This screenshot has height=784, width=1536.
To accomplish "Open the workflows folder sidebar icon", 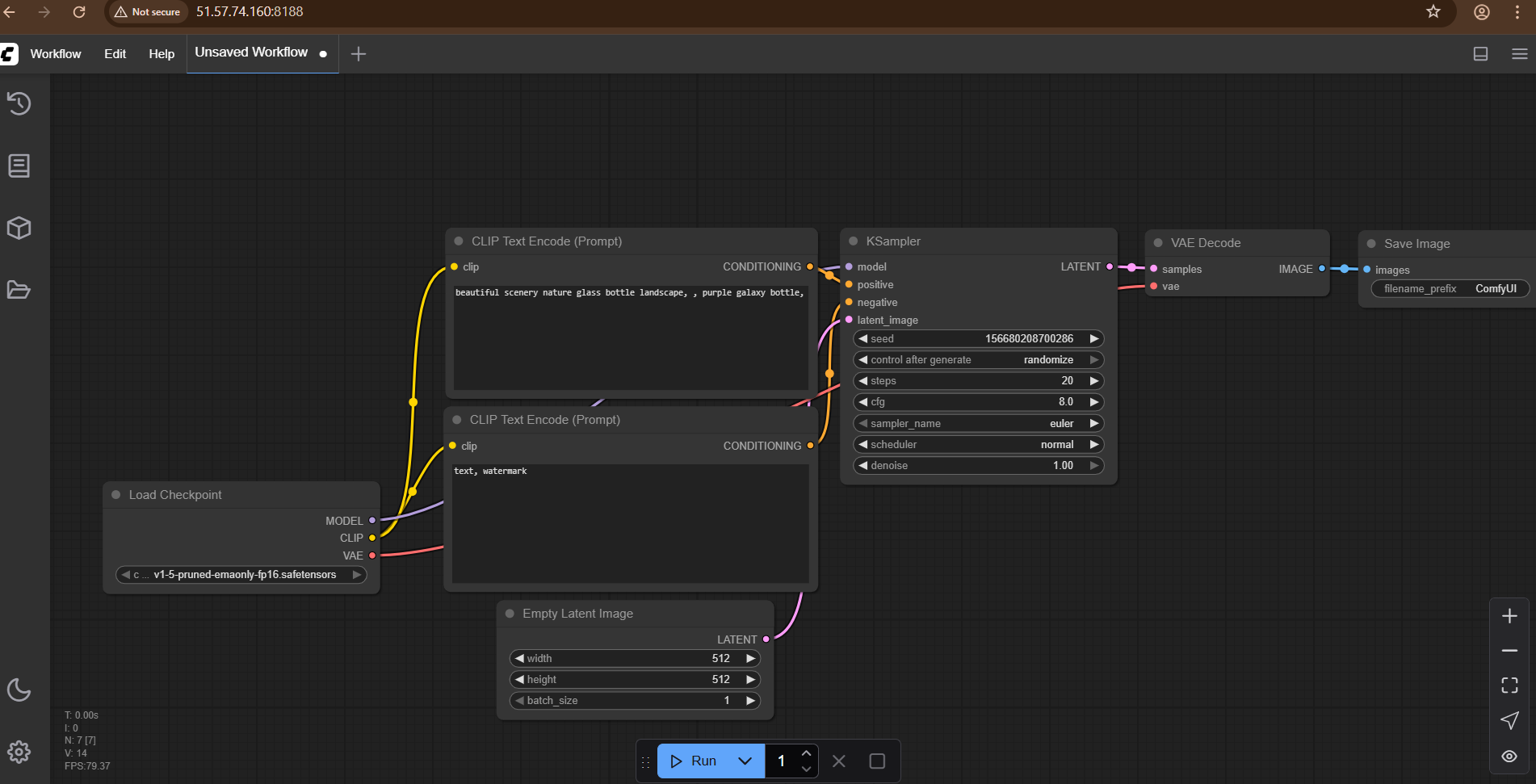I will 19,290.
